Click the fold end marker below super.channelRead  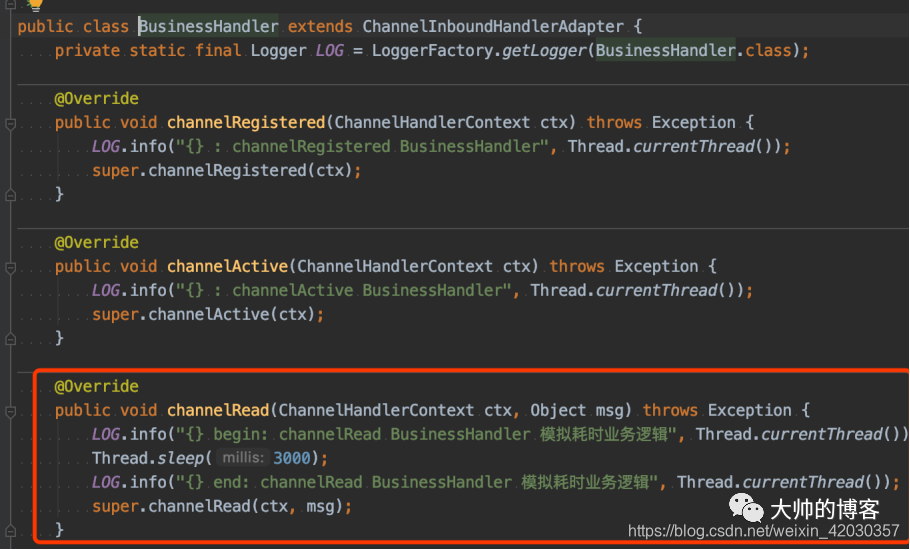coord(10,531)
